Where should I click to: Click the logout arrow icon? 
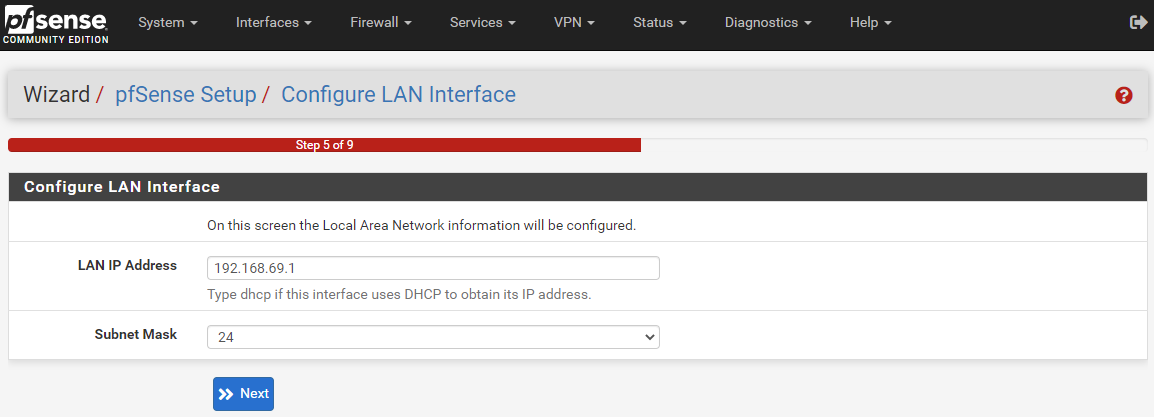pos(1138,23)
